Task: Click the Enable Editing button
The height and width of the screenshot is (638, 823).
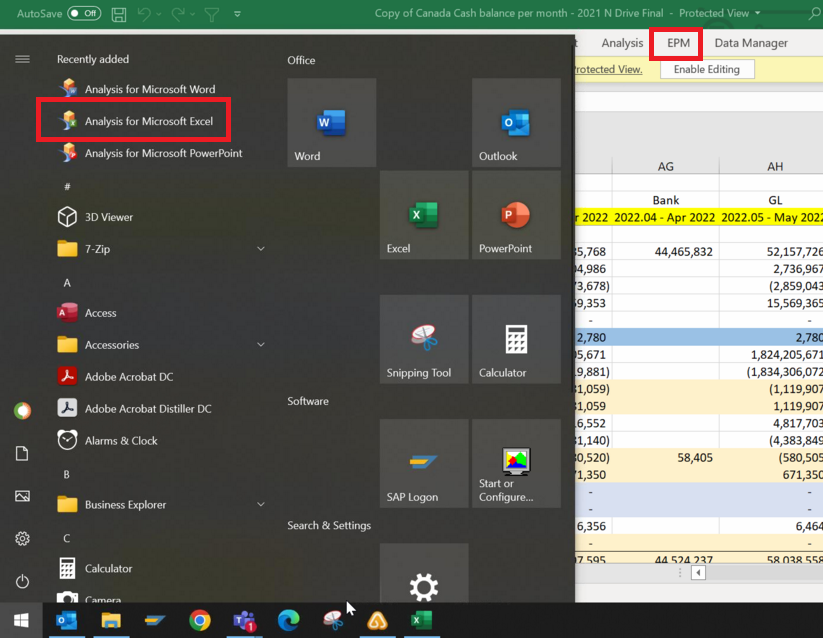Action: tap(706, 69)
